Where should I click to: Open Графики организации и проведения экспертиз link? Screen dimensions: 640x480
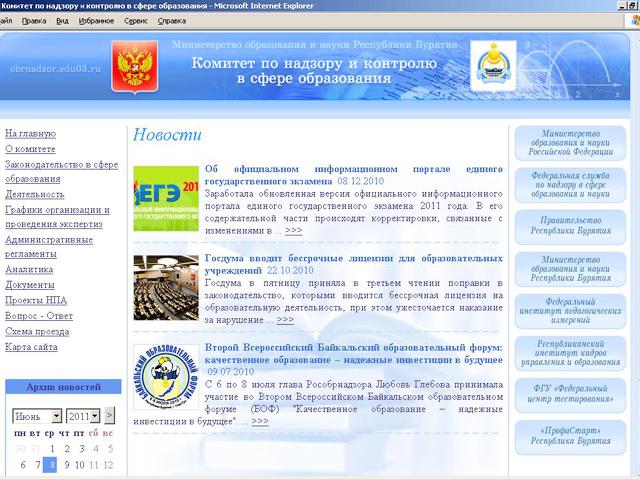click(58, 217)
